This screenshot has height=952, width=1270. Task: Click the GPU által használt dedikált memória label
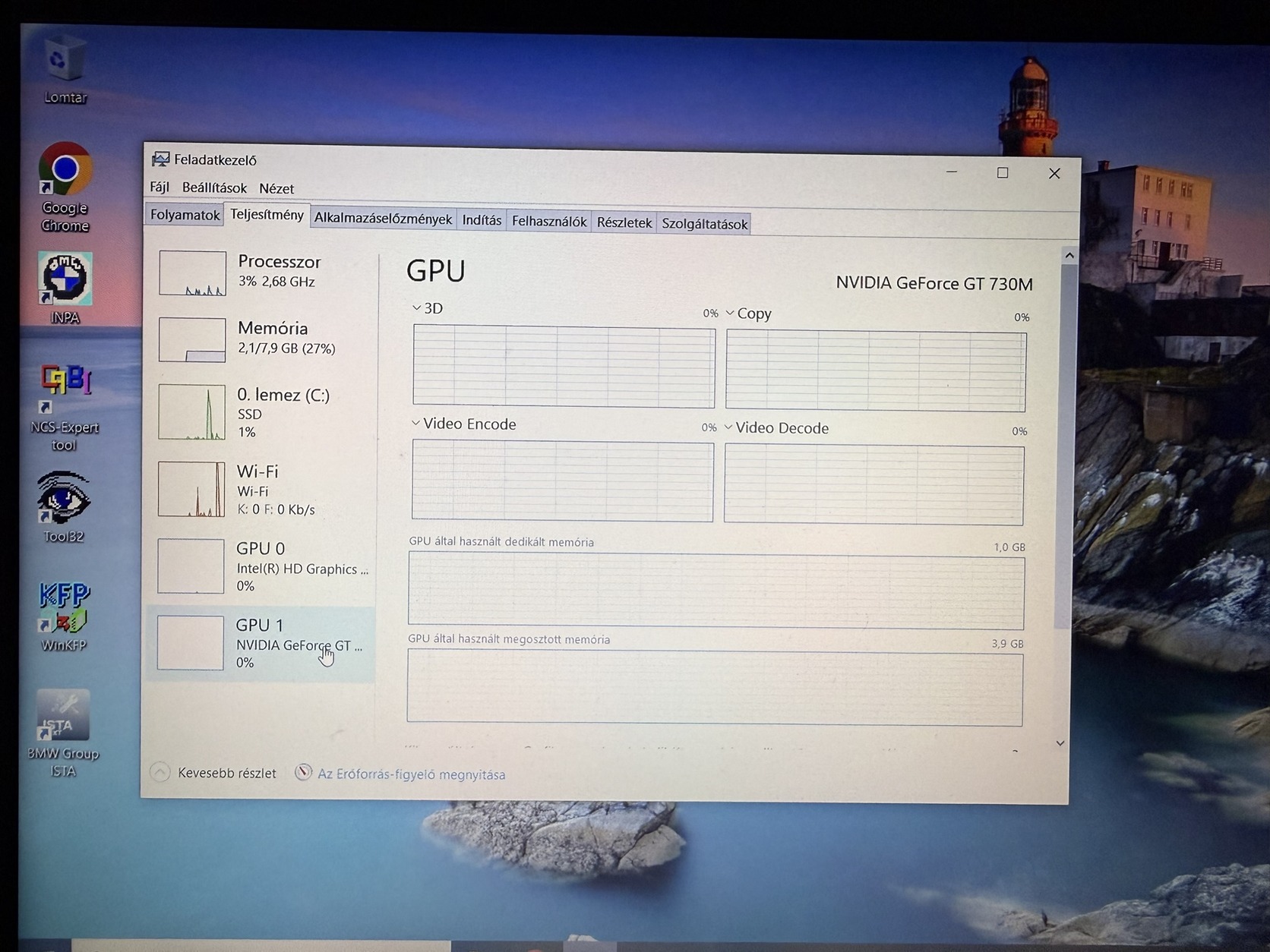click(501, 542)
